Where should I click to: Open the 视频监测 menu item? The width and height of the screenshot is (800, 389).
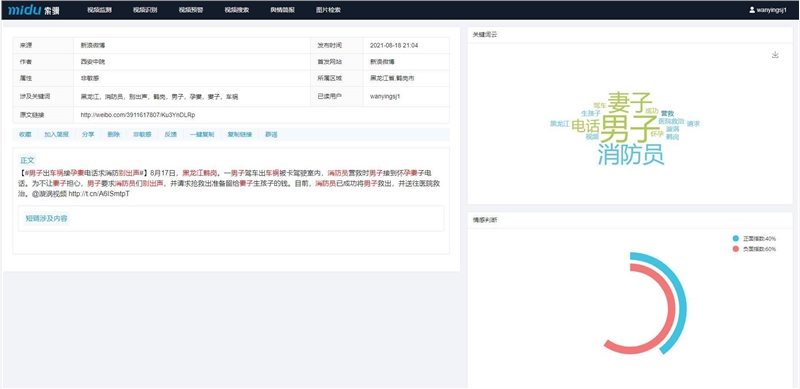(99, 10)
